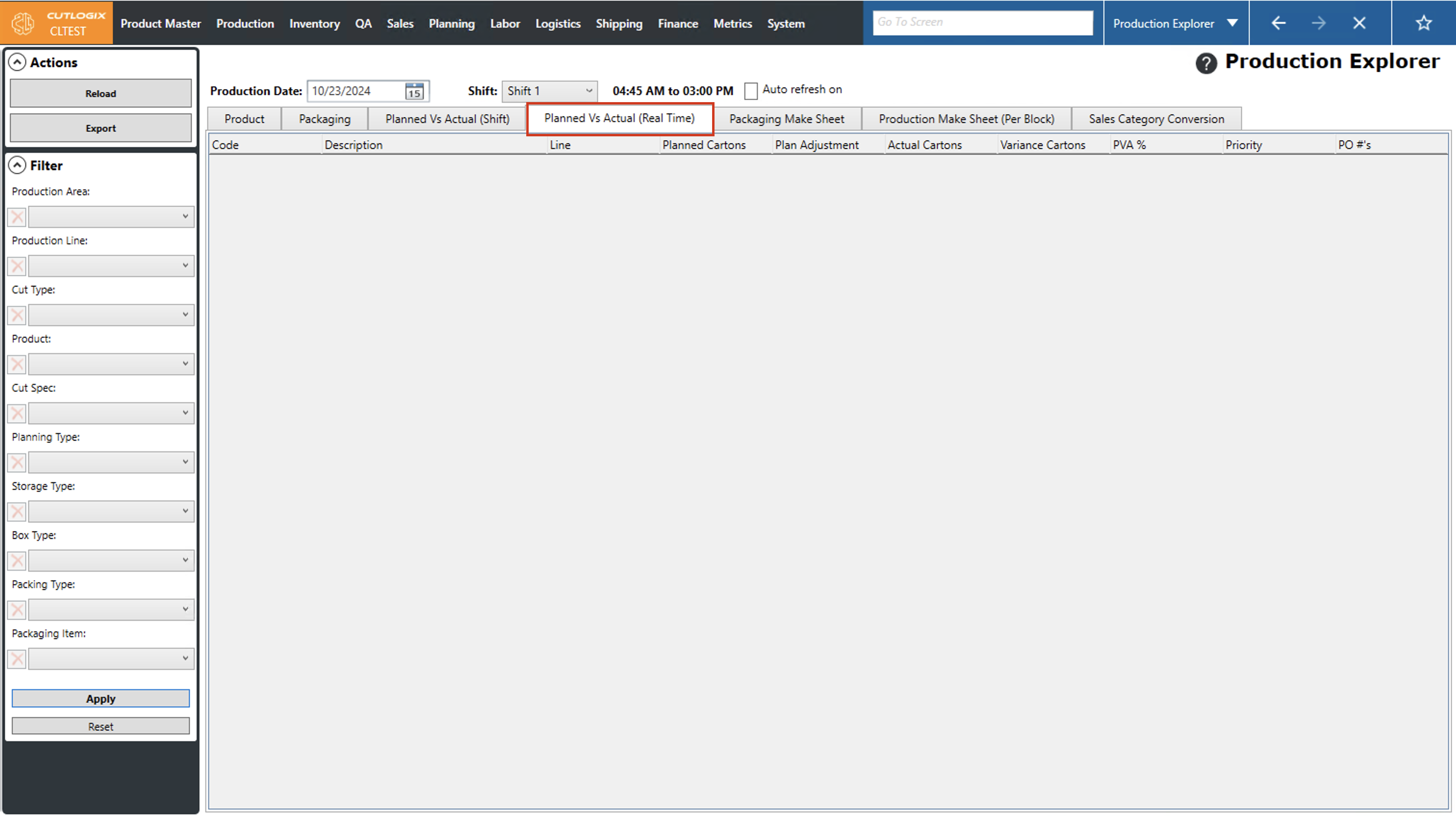Enable the Auto refresh on checkbox
The height and width of the screenshot is (816, 1456).
(751, 91)
